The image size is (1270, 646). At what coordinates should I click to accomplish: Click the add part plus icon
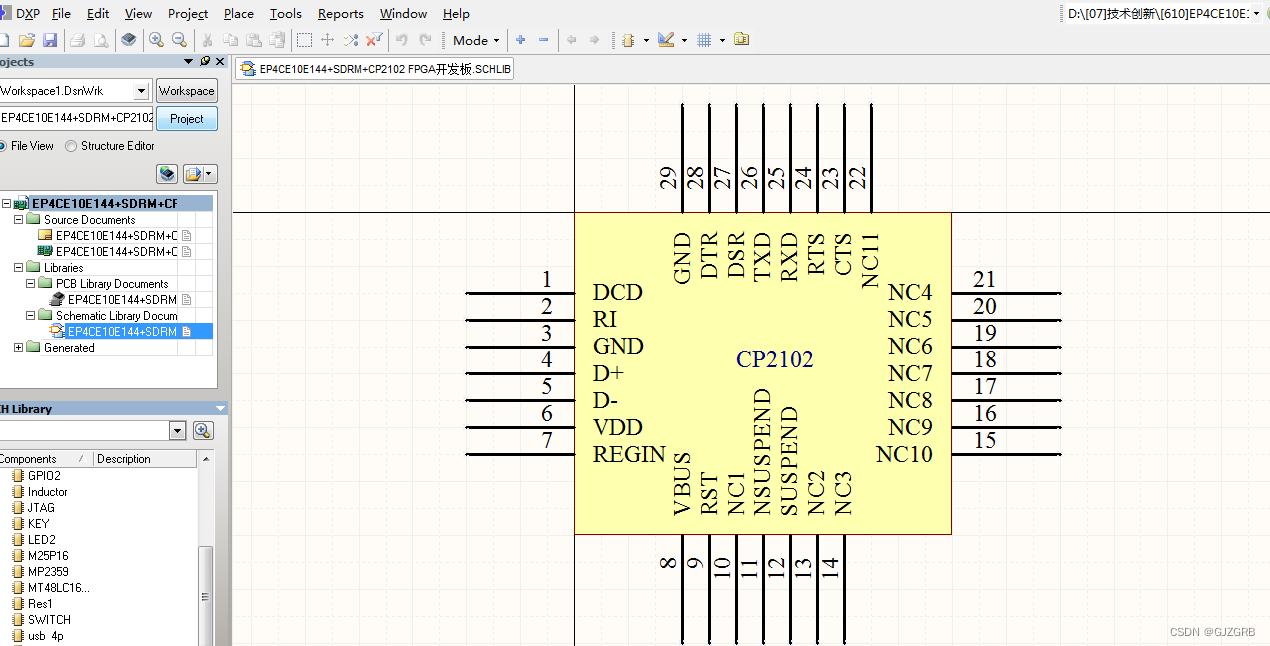pos(519,40)
